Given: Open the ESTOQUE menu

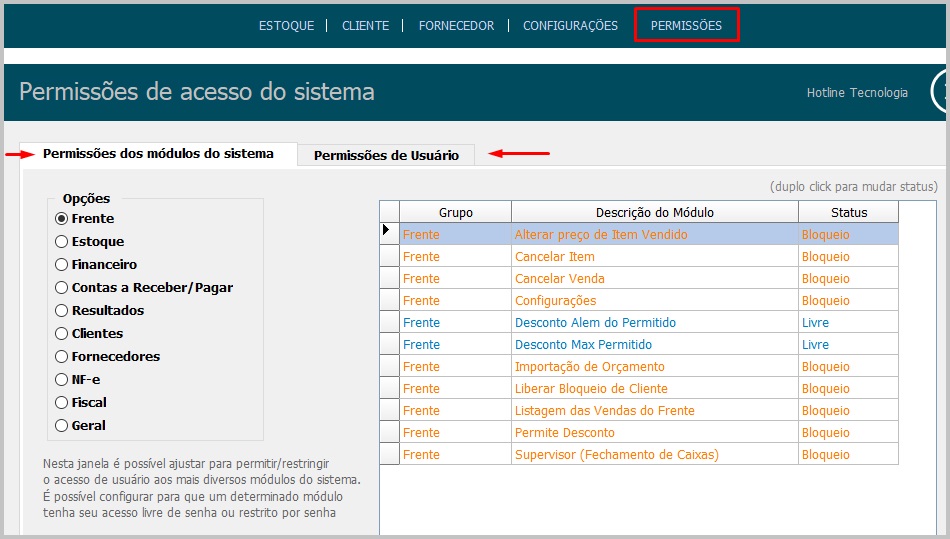Looking at the screenshot, I should coord(286,25).
